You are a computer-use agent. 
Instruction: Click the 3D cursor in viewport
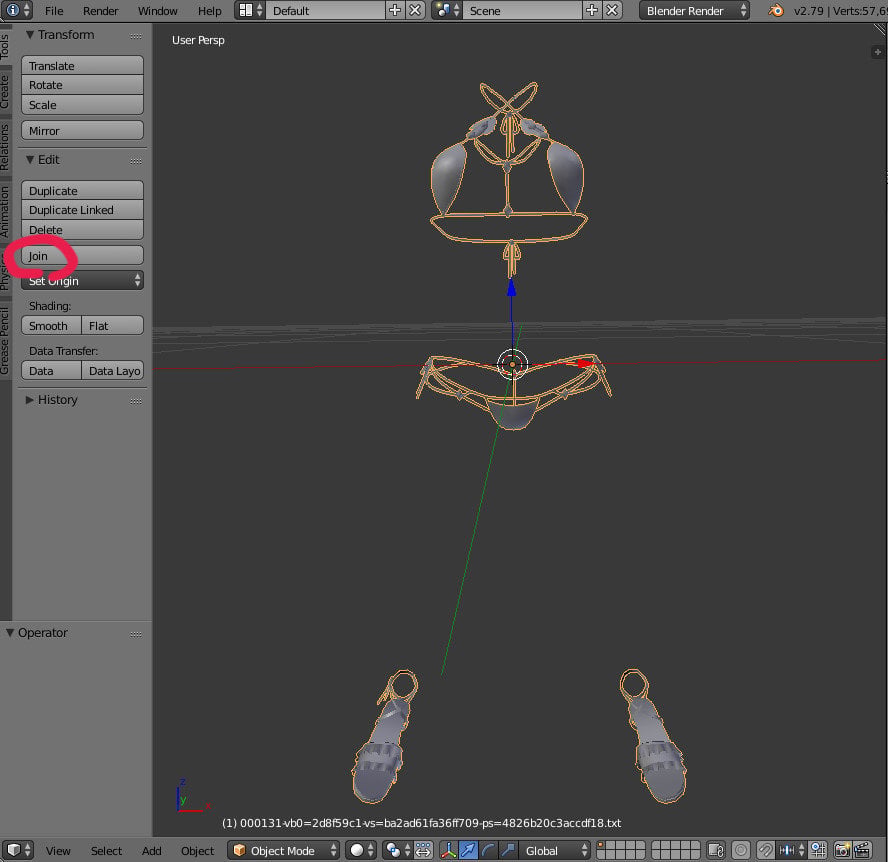[512, 364]
